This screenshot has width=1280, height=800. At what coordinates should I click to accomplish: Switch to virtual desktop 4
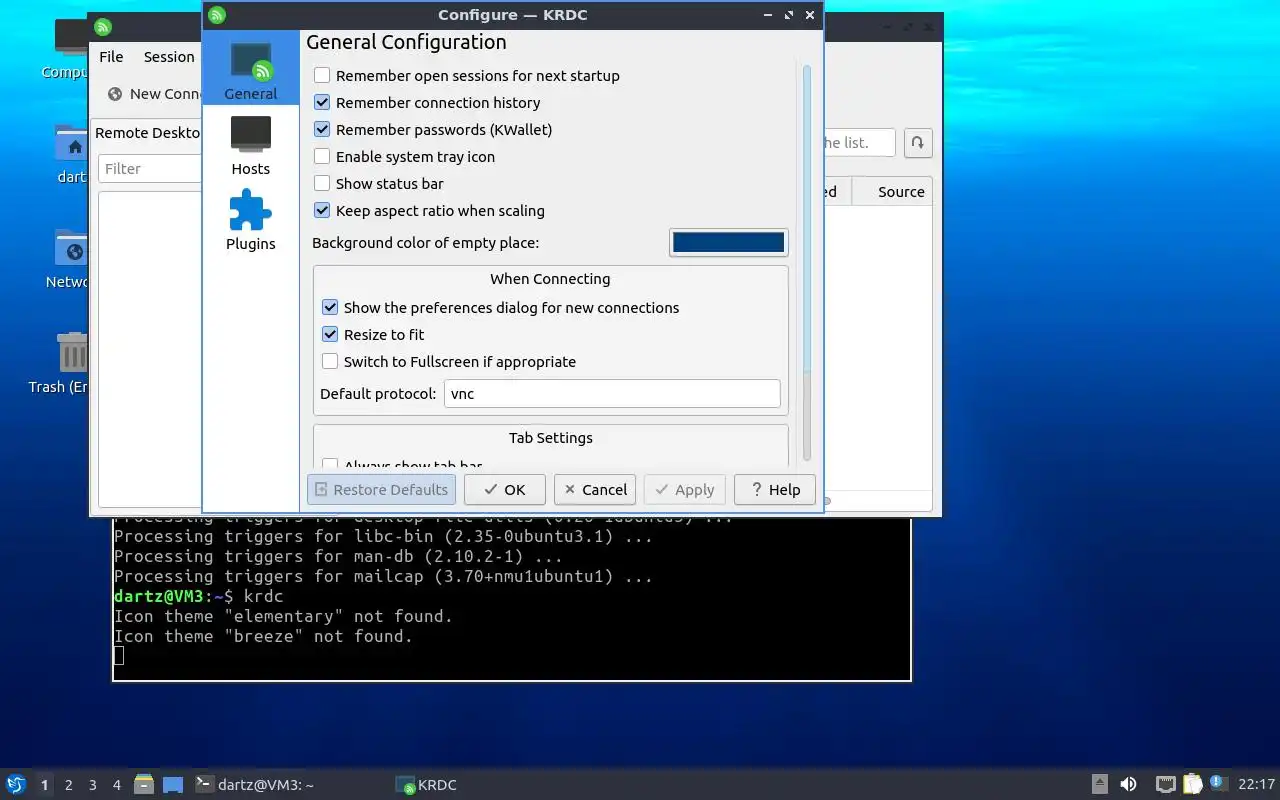[x=117, y=785]
